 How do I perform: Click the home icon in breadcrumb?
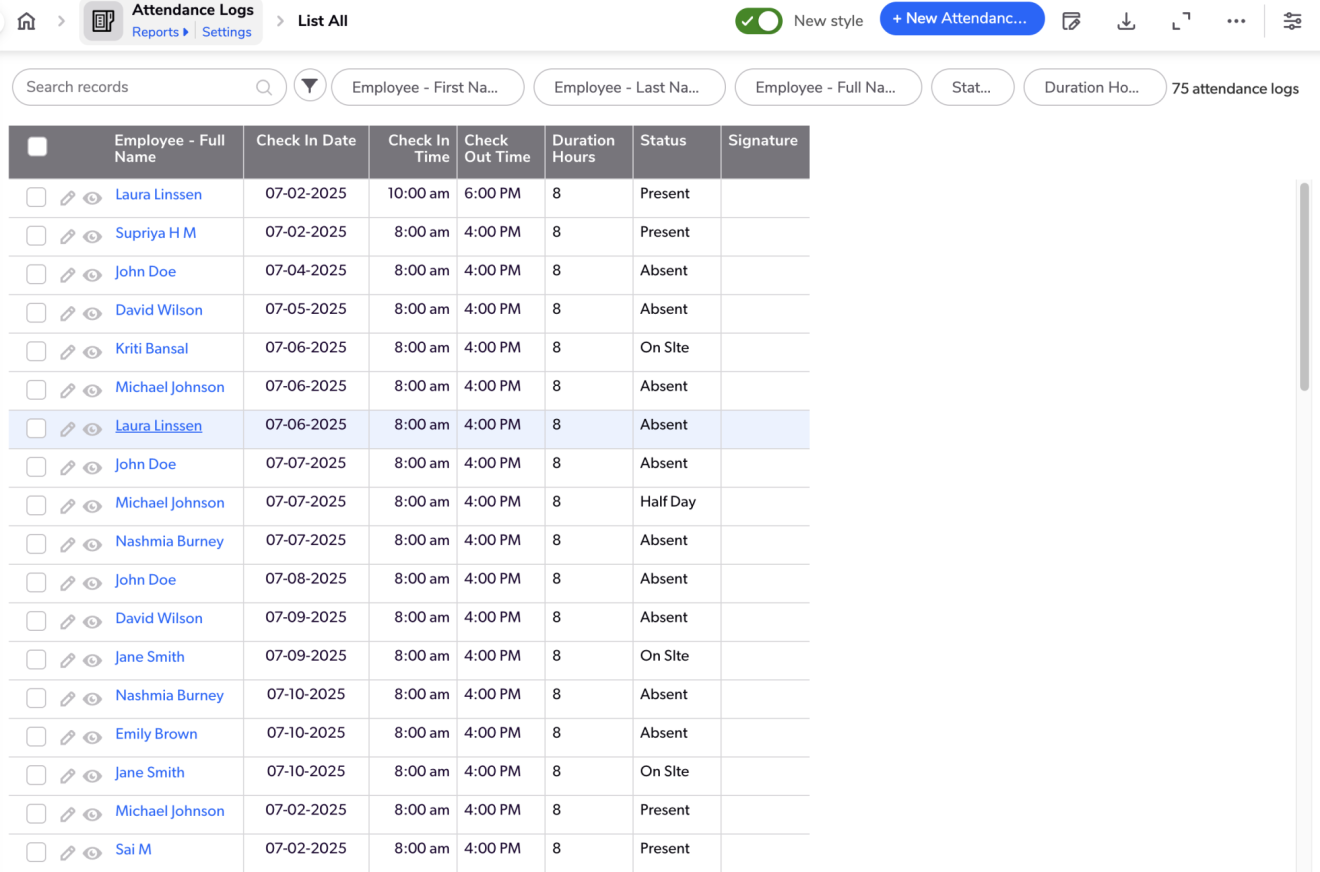click(27, 21)
